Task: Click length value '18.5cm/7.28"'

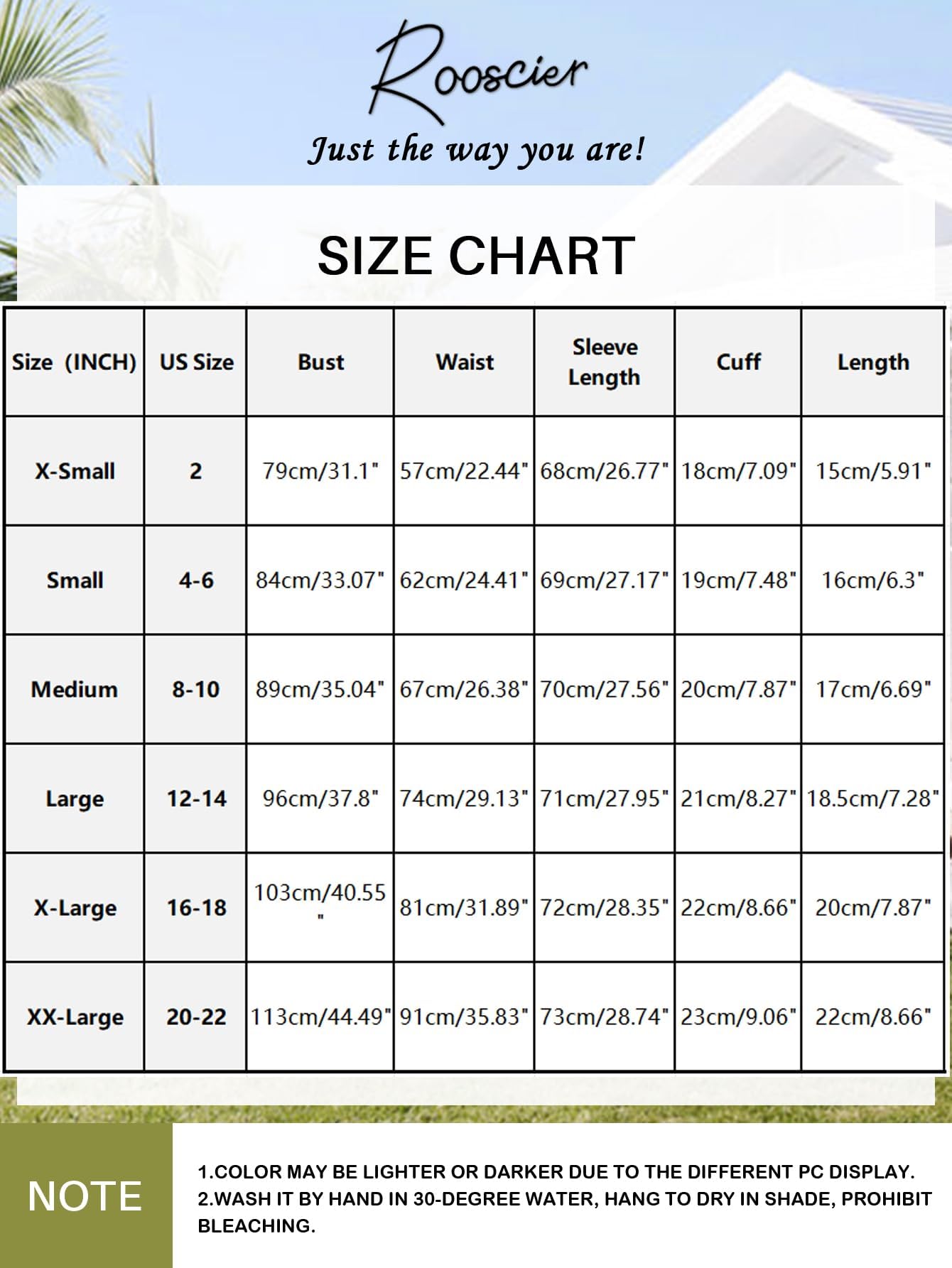Action: pyautogui.click(x=873, y=798)
